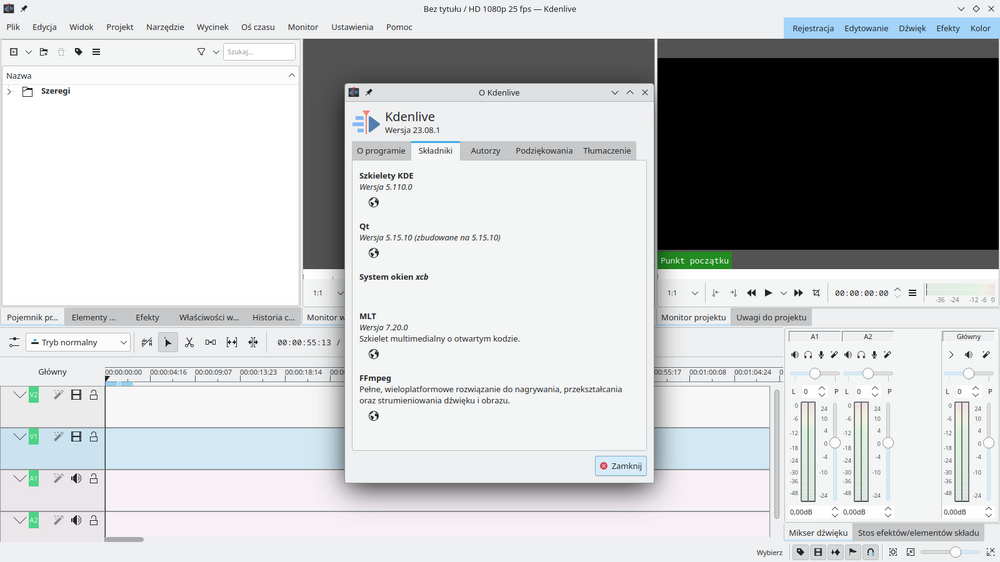The image size is (1000, 562).
Task: Click the Zamknij button
Action: click(x=620, y=466)
